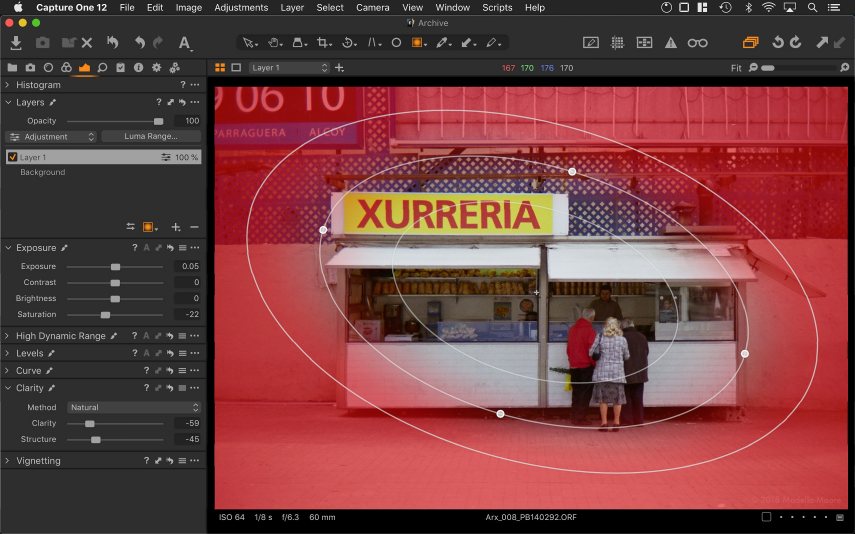855x534 pixels.
Task: Click the orange Copy adjustments stacked icon
Action: (750, 43)
